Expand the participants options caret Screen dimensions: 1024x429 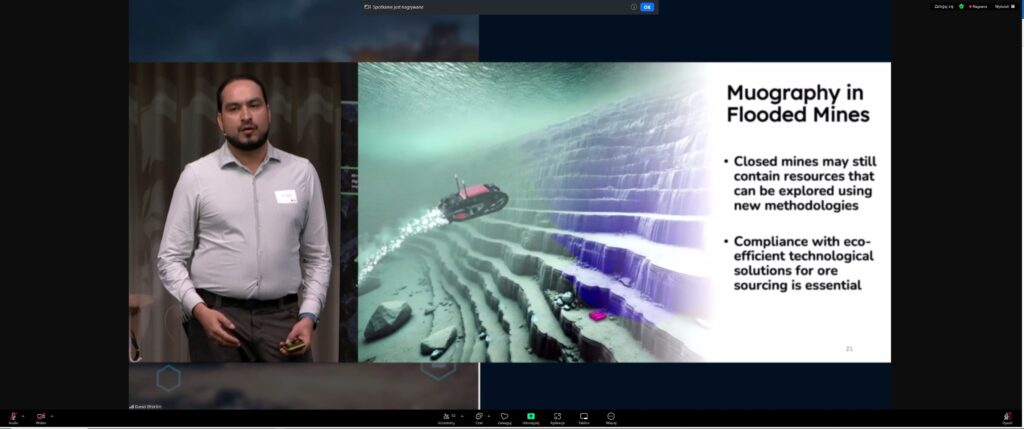point(462,415)
